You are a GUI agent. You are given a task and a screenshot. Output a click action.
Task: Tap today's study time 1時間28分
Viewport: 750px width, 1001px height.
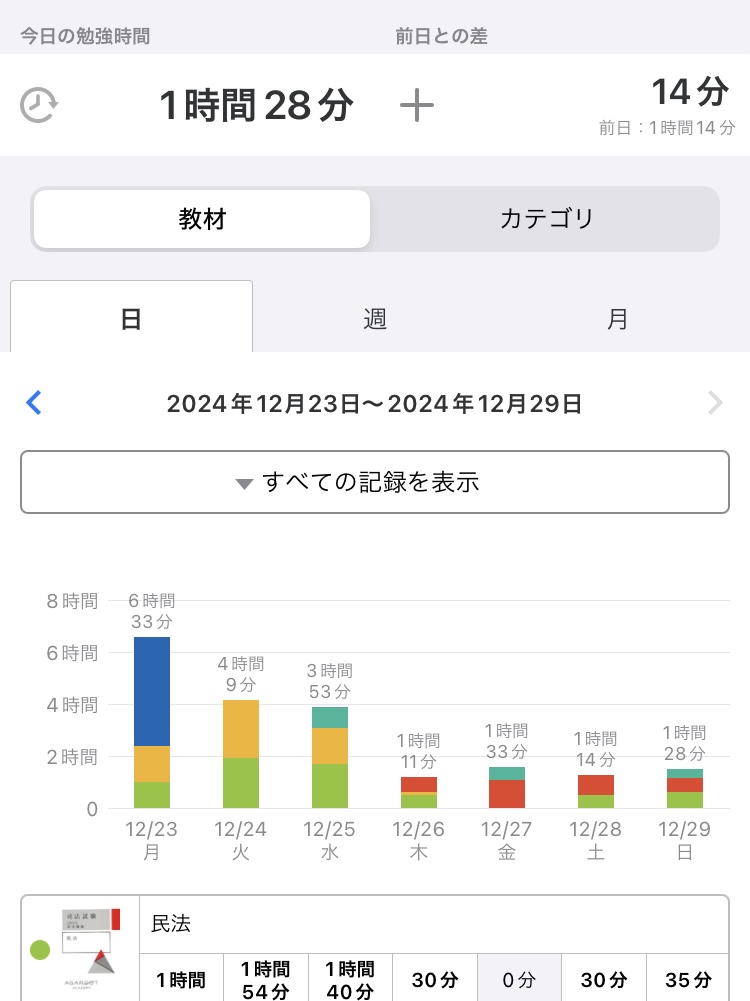point(256,105)
